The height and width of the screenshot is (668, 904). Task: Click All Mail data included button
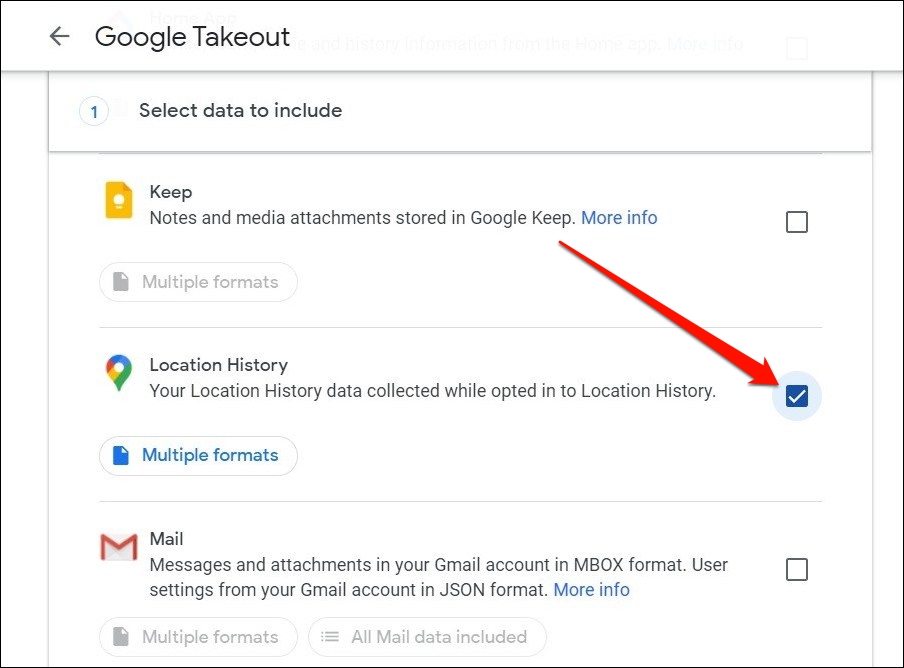coord(427,636)
